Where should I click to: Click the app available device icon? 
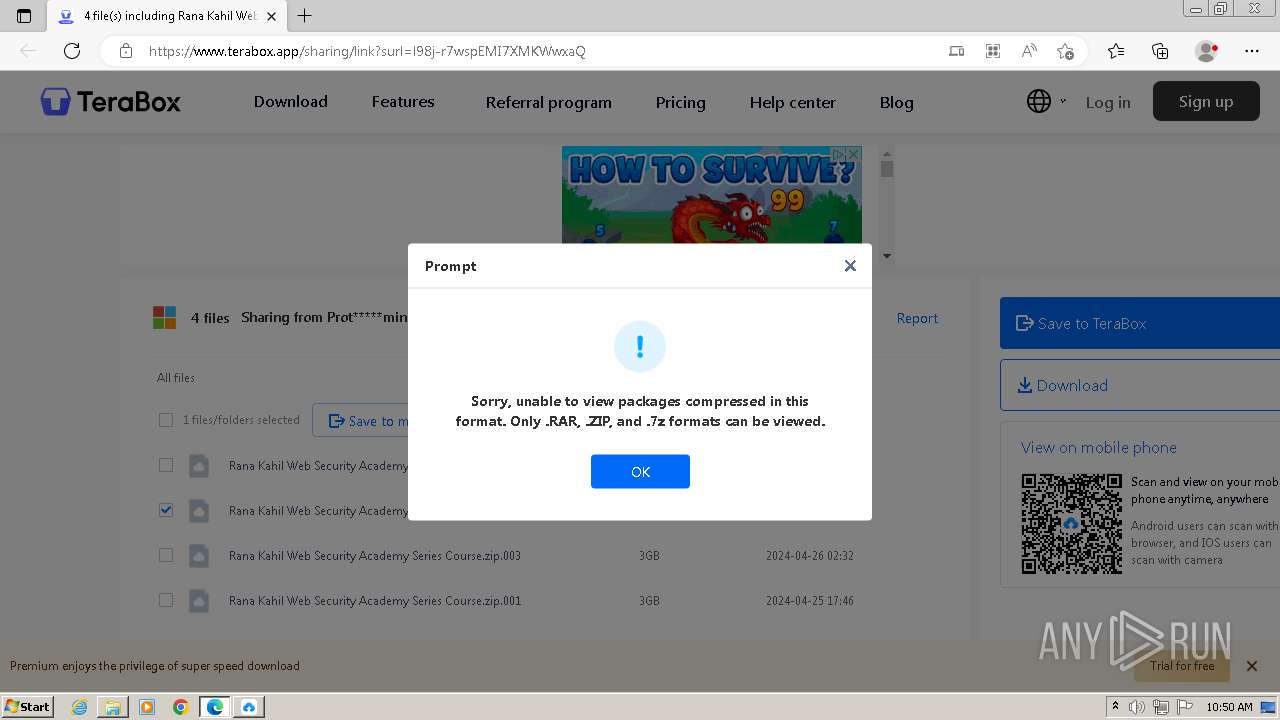(x=957, y=51)
